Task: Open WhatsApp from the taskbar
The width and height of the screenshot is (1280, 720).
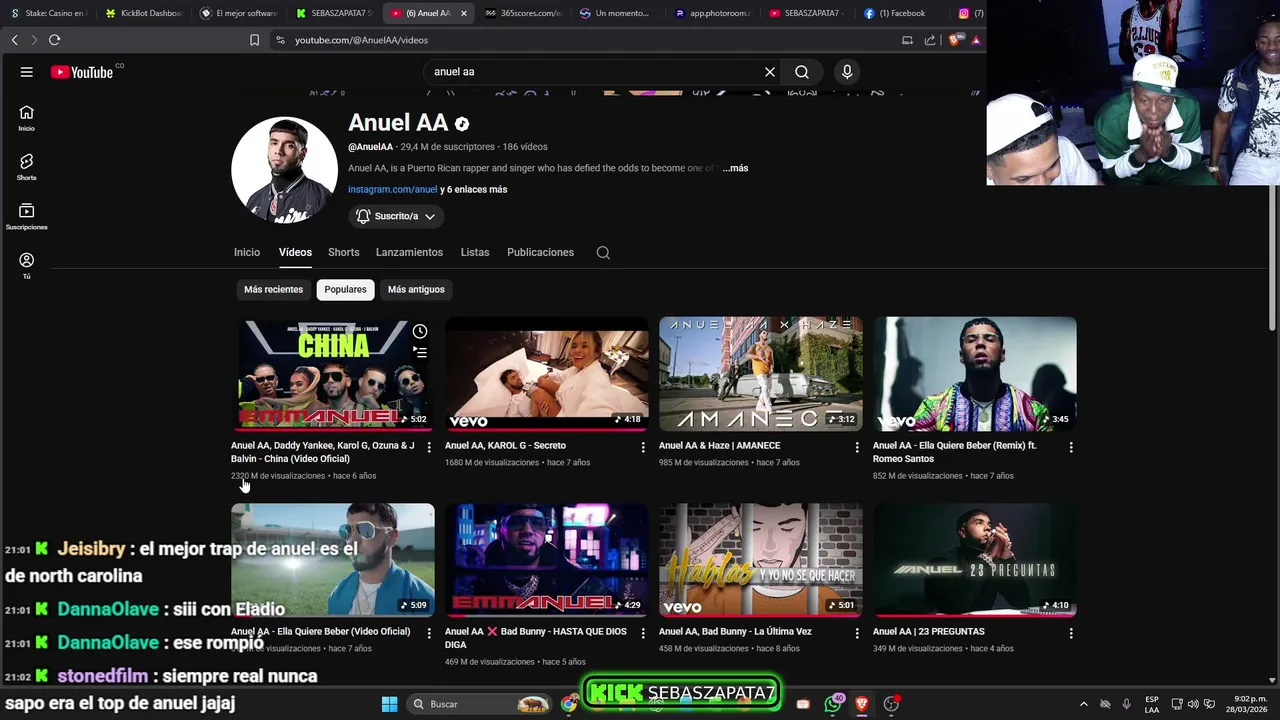Action: [833, 704]
